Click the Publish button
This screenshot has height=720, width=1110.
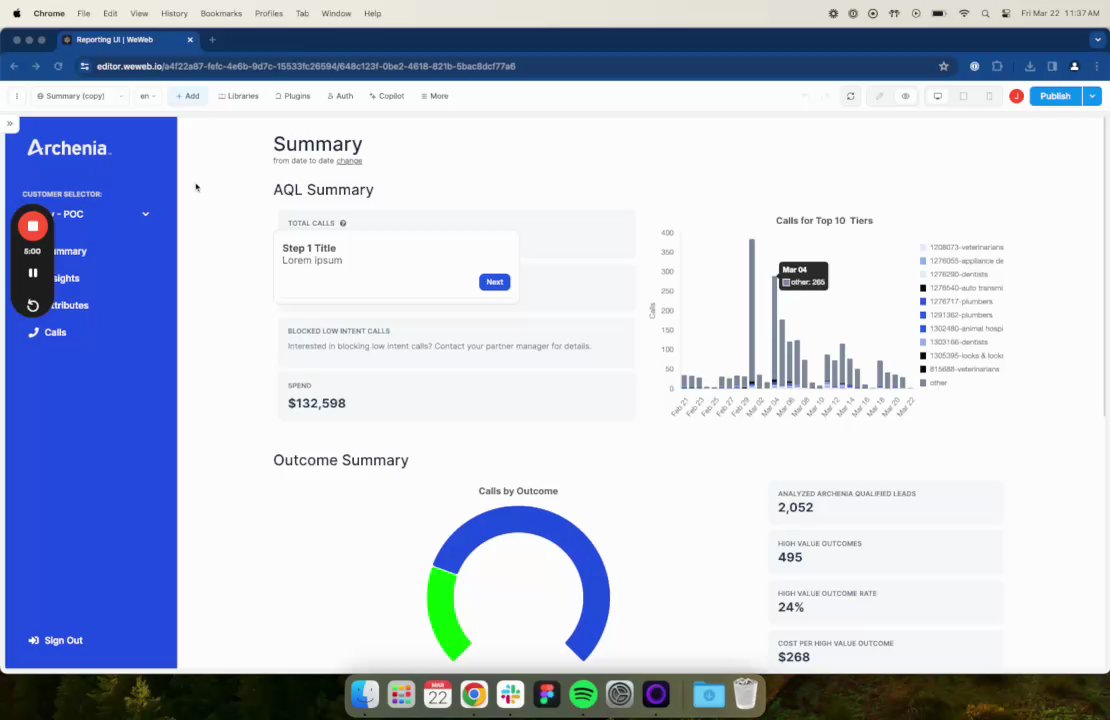click(1055, 96)
